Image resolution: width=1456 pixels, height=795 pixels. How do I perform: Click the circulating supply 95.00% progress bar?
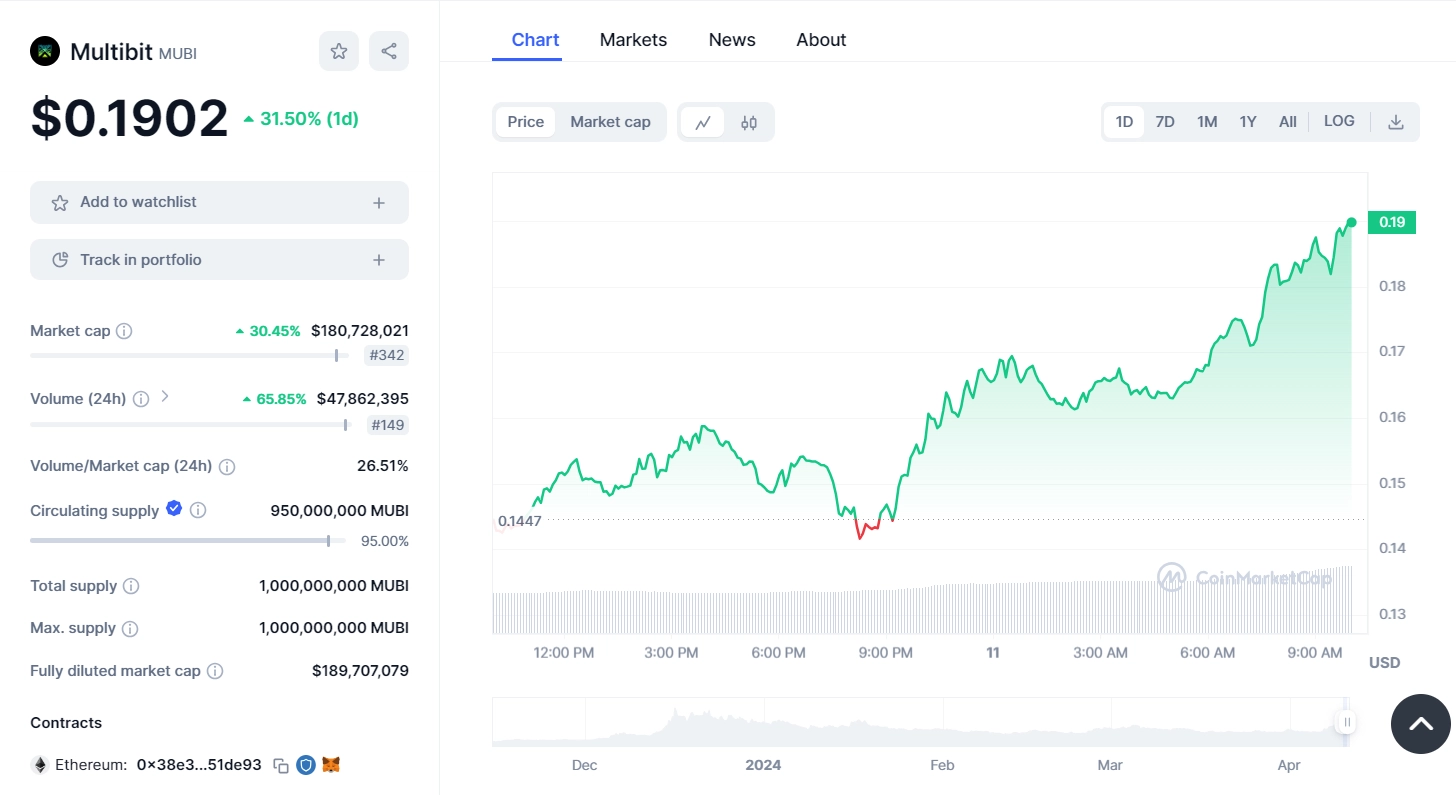[188, 541]
